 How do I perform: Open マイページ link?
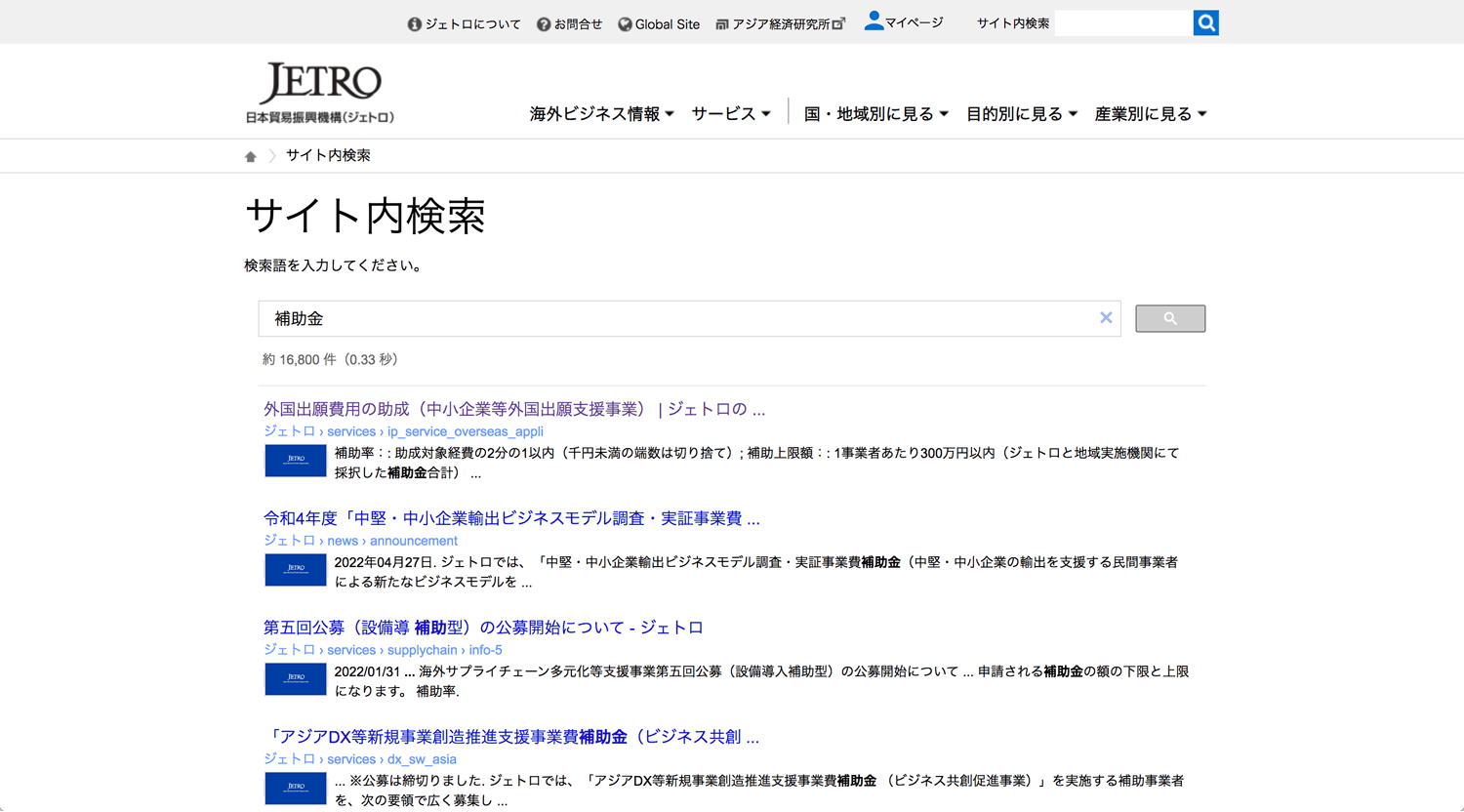(x=904, y=21)
